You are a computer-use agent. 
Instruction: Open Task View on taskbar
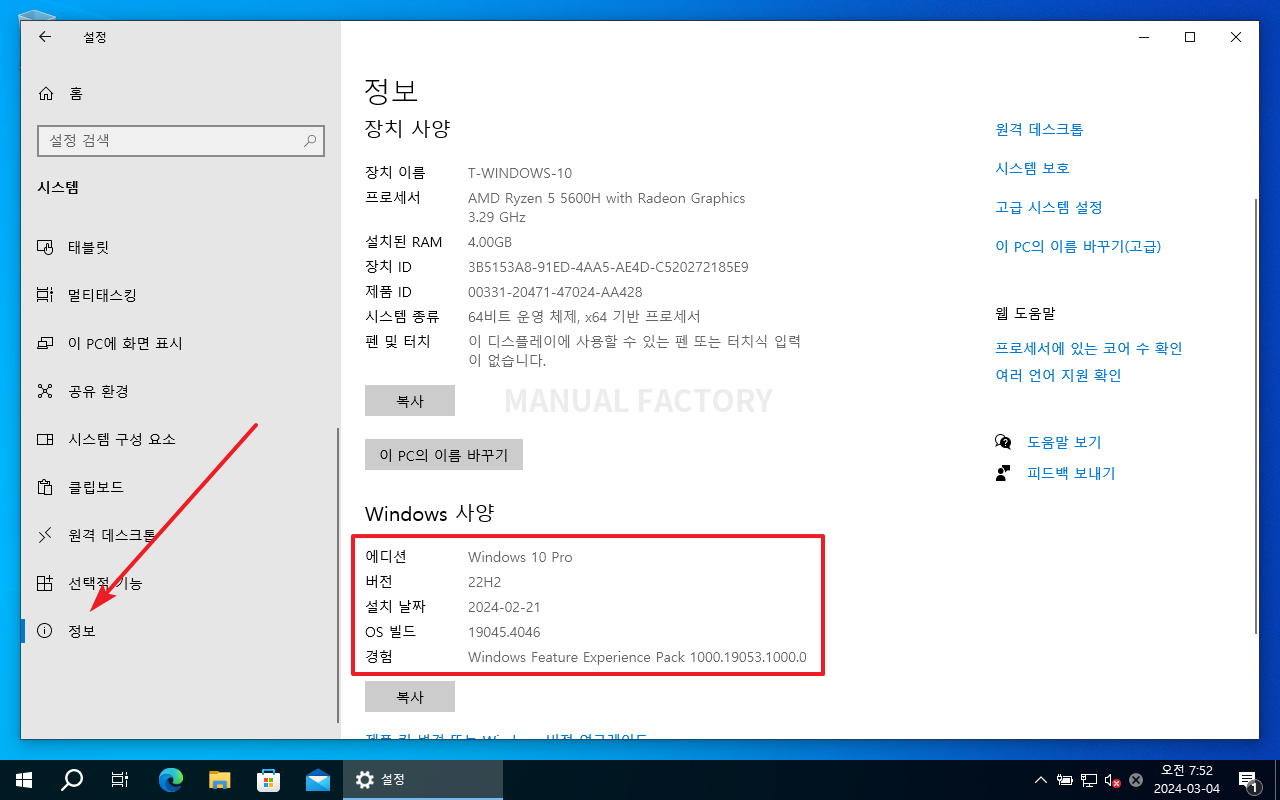120,780
